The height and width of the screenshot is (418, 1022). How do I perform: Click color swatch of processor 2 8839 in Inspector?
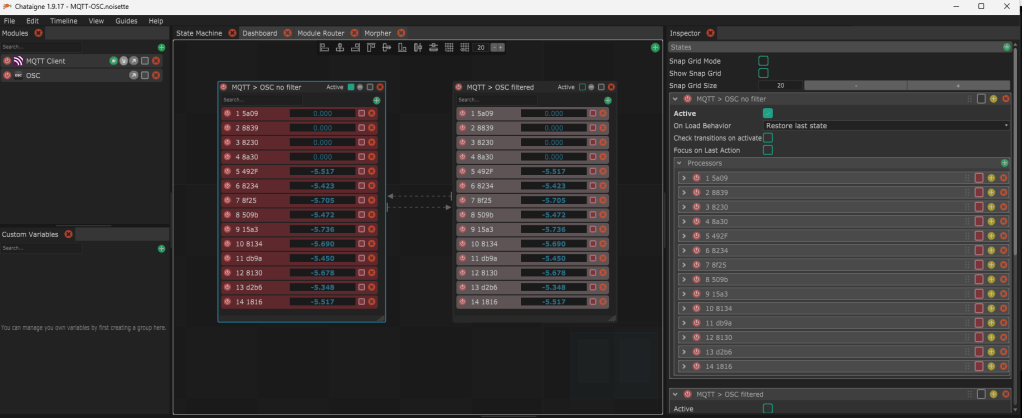click(979, 192)
